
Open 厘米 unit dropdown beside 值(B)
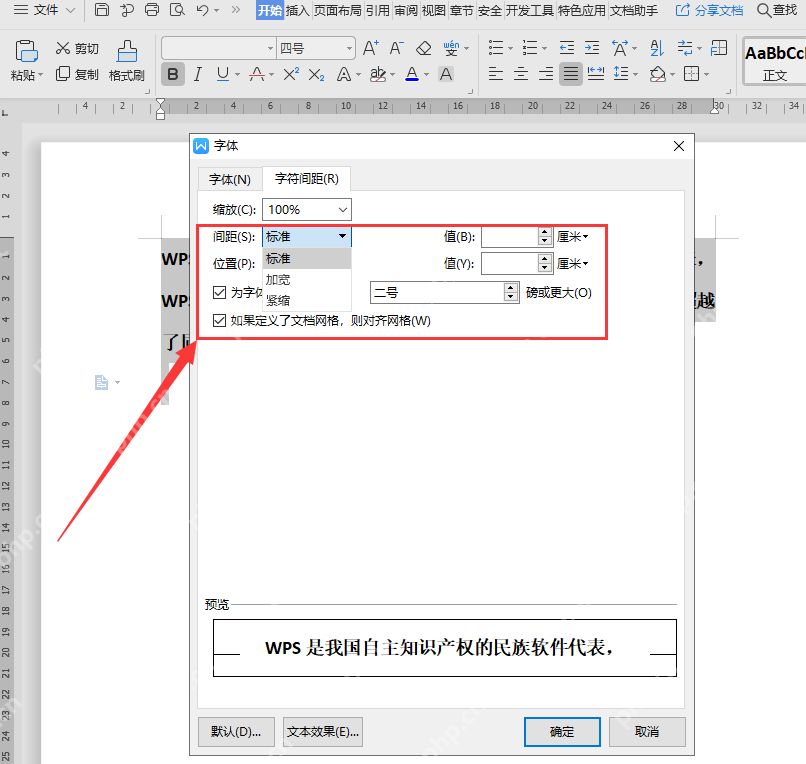(x=573, y=237)
